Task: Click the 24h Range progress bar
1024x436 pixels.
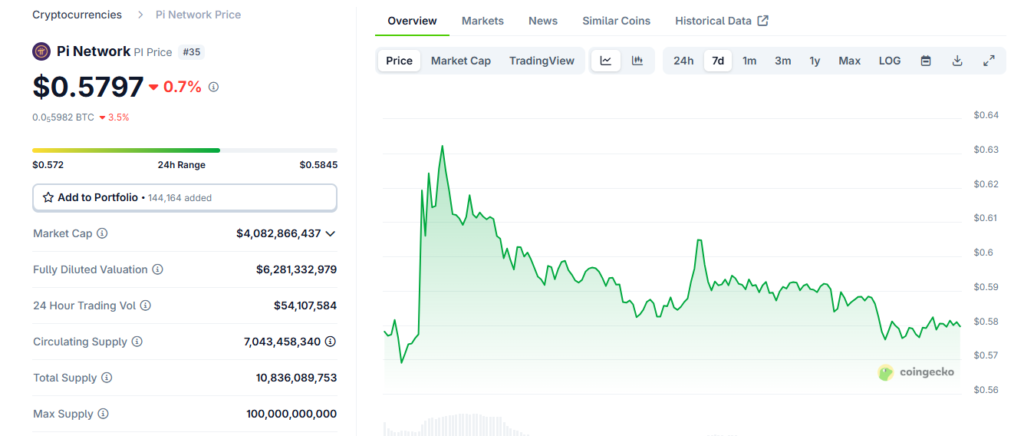Action: coord(184,151)
